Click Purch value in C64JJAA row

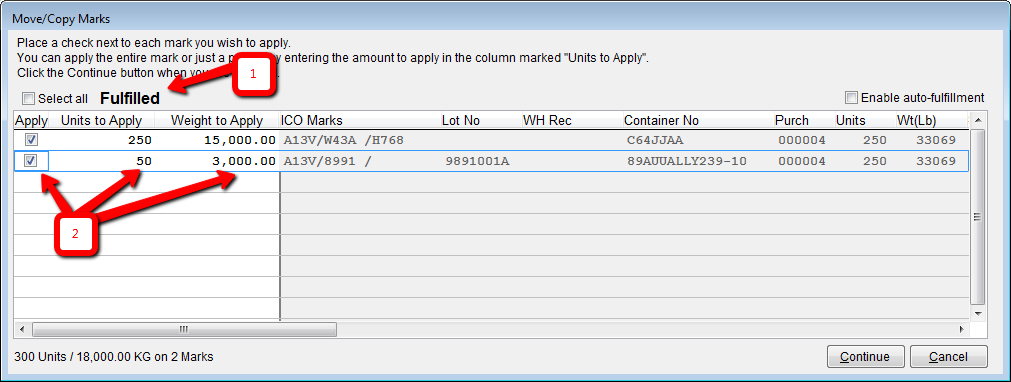pos(801,141)
